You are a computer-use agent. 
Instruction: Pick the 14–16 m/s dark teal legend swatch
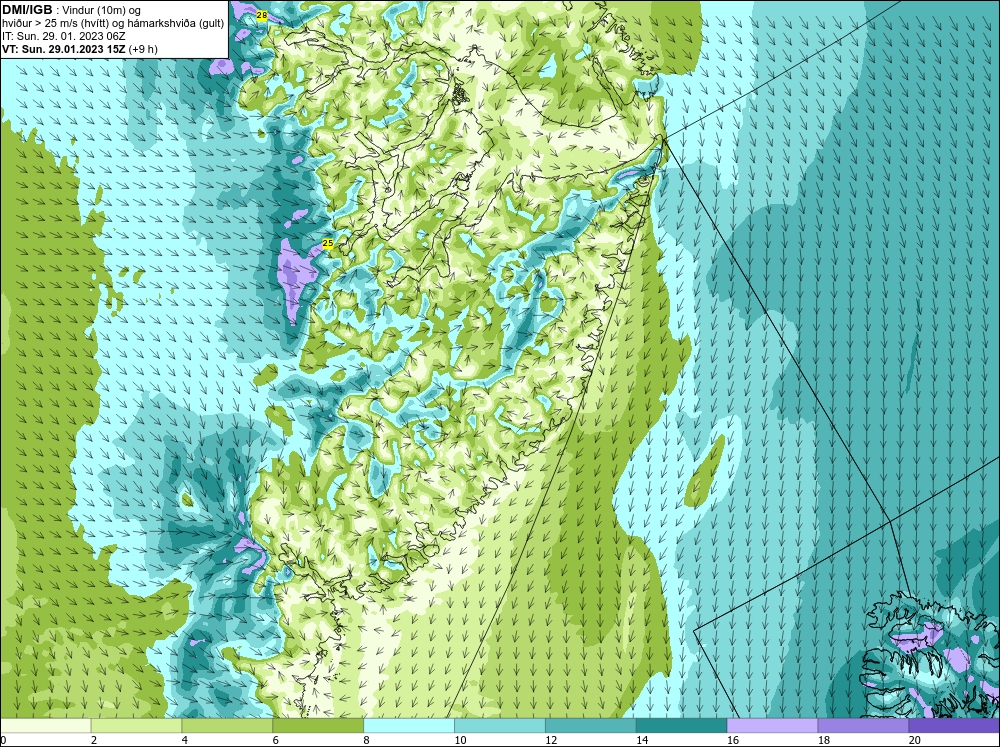click(682, 726)
